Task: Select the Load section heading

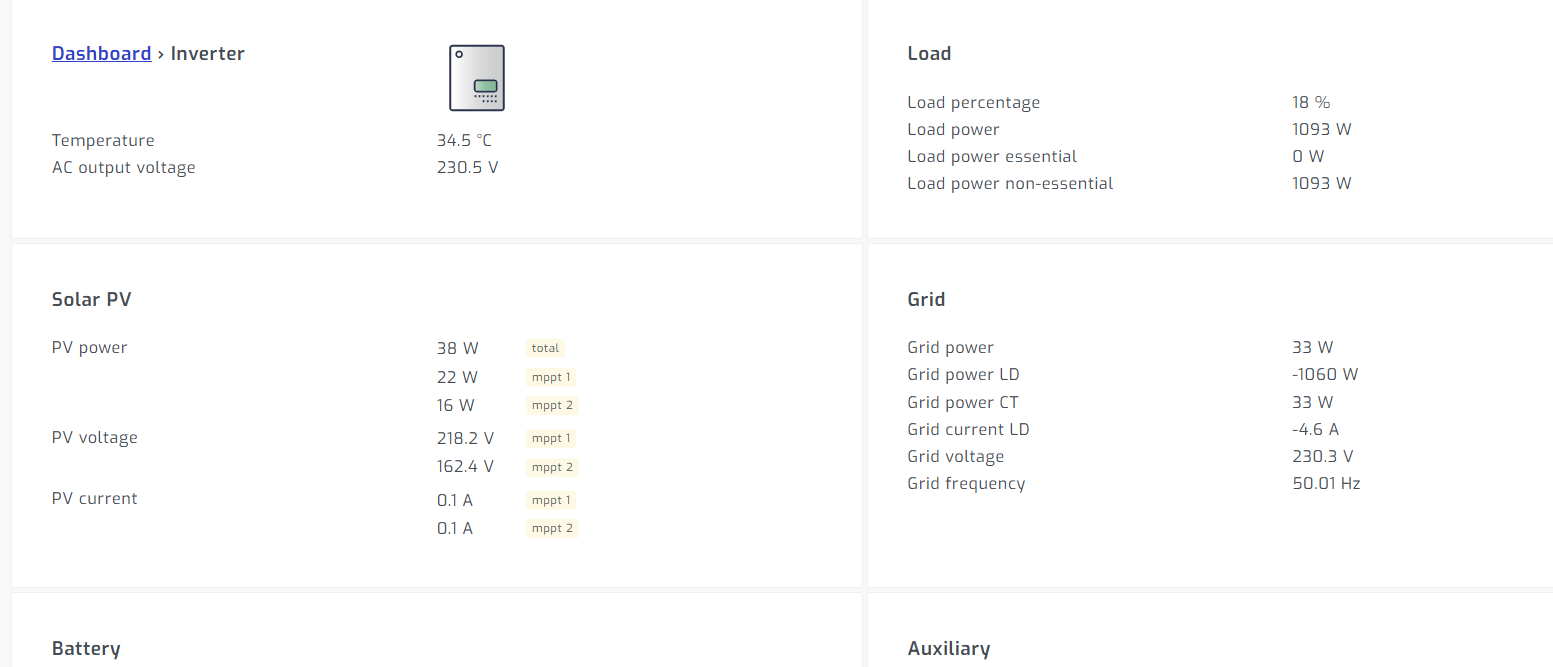Action: 929,54
